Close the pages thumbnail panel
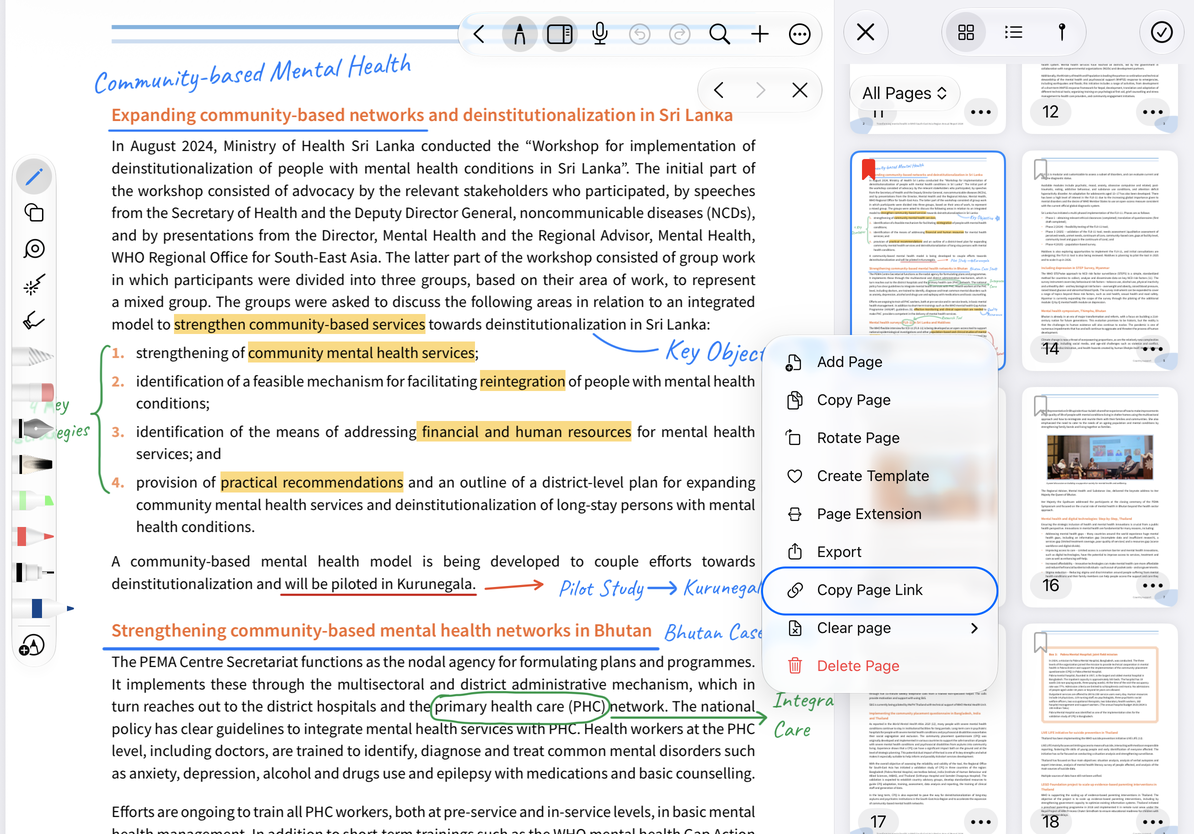Screen dimensions: 1194x834 866,32
